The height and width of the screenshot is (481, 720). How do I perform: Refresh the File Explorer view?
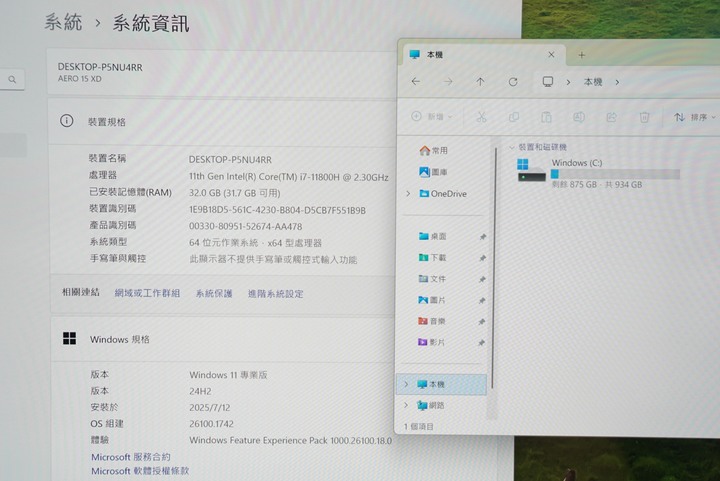click(x=513, y=82)
